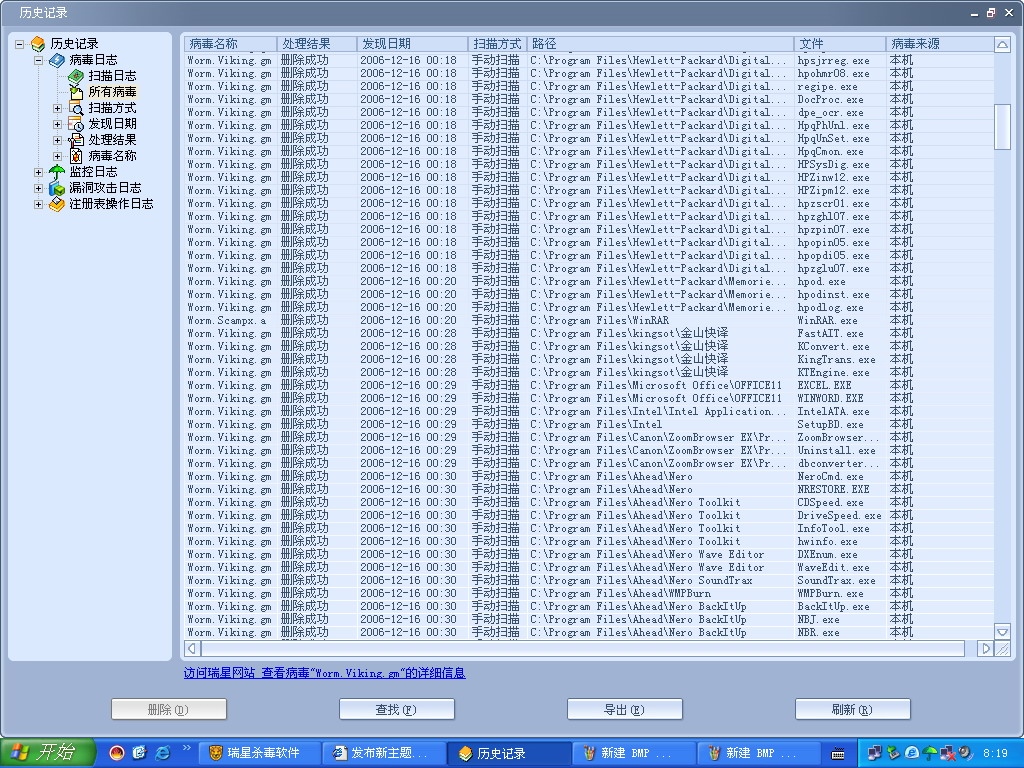This screenshot has width=1024, height=768.
Task: Collapse the 病毒日志 tree node
Action: (x=39, y=60)
